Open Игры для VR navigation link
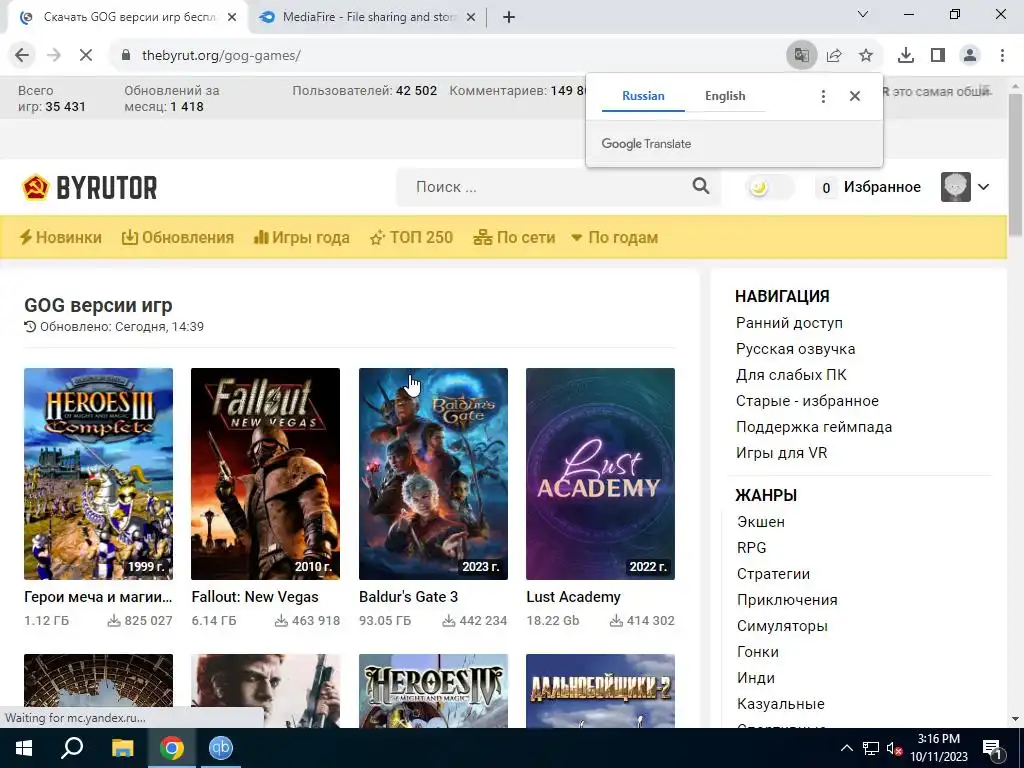 (x=781, y=453)
